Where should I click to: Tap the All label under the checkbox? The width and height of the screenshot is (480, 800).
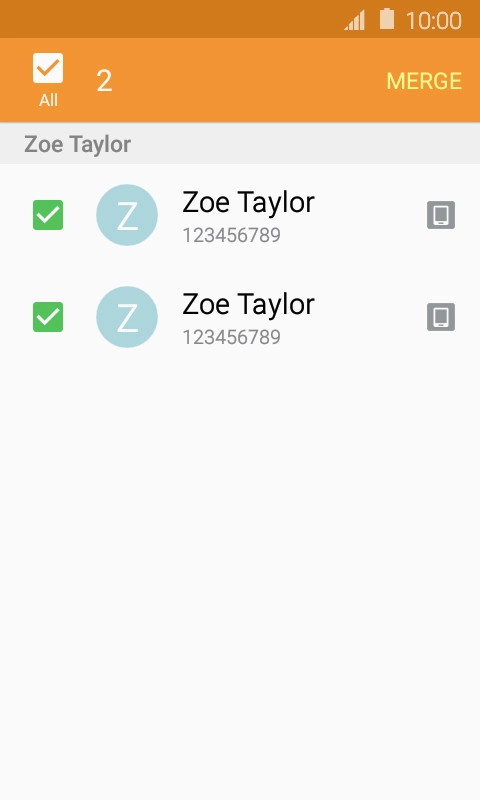pyautogui.click(x=48, y=100)
